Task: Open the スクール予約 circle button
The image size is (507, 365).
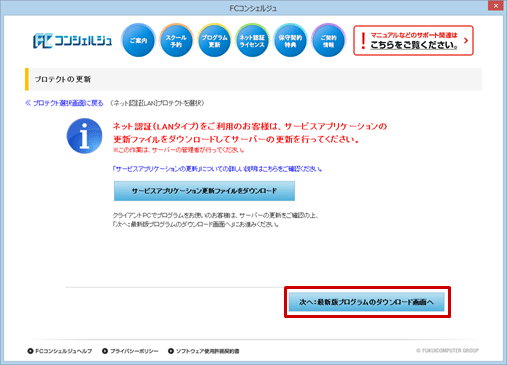Action: pyautogui.click(x=176, y=40)
